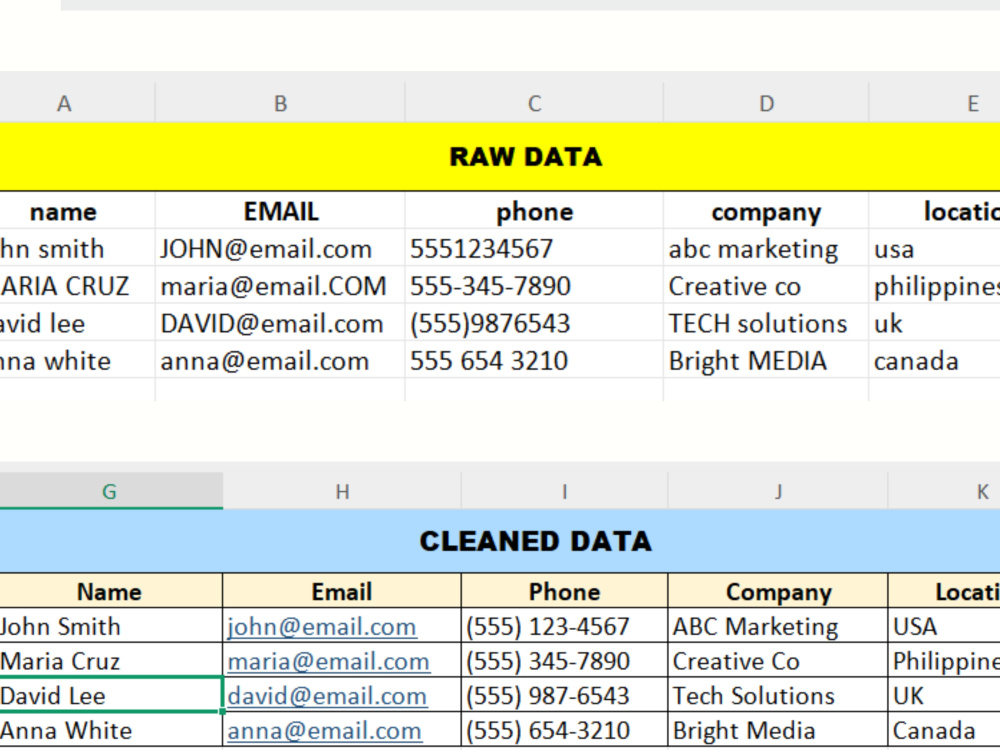Select cleaned 'Email' header cell
This screenshot has height=750, width=1000.
pos(342,591)
